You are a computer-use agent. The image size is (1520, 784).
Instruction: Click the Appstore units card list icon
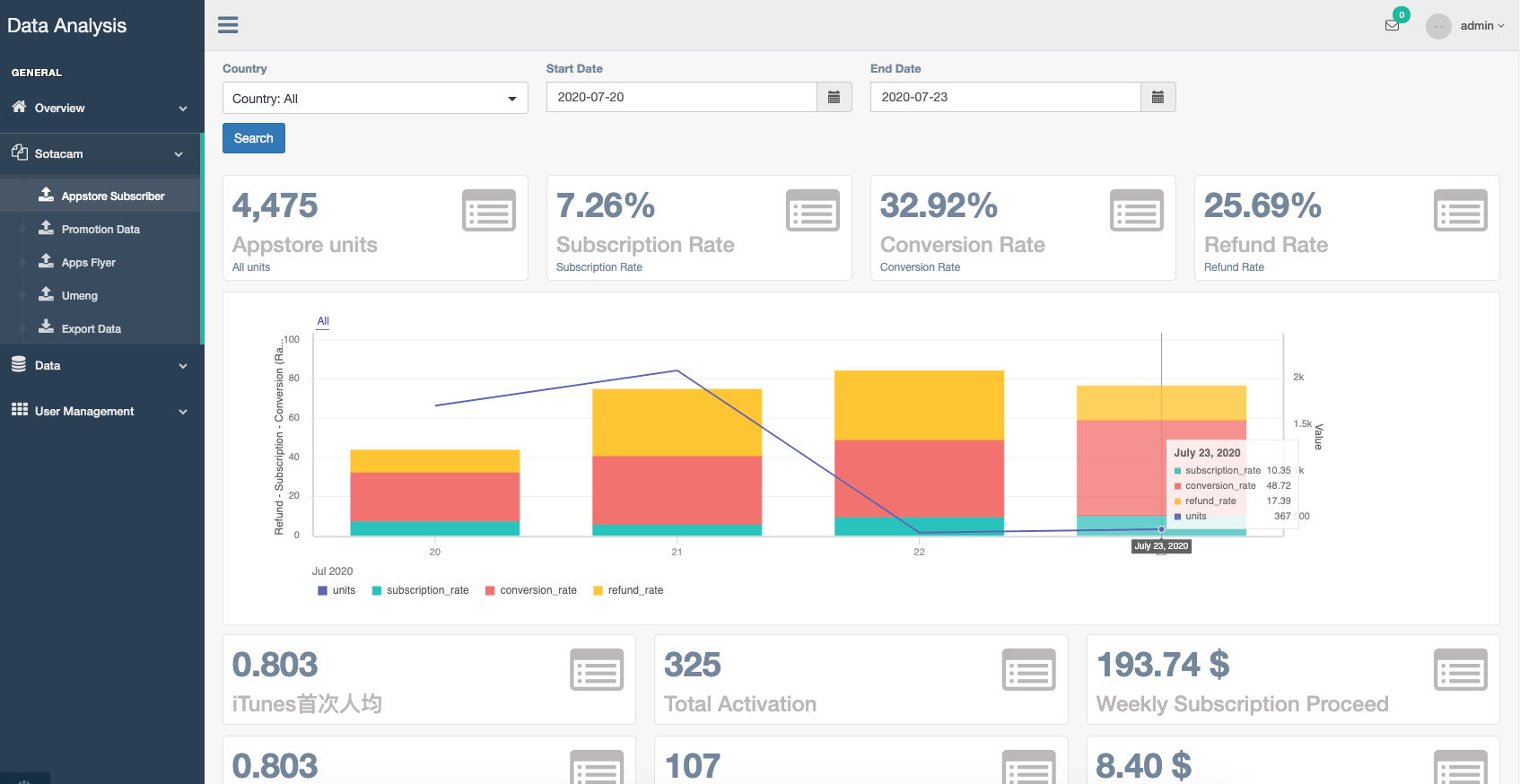488,211
